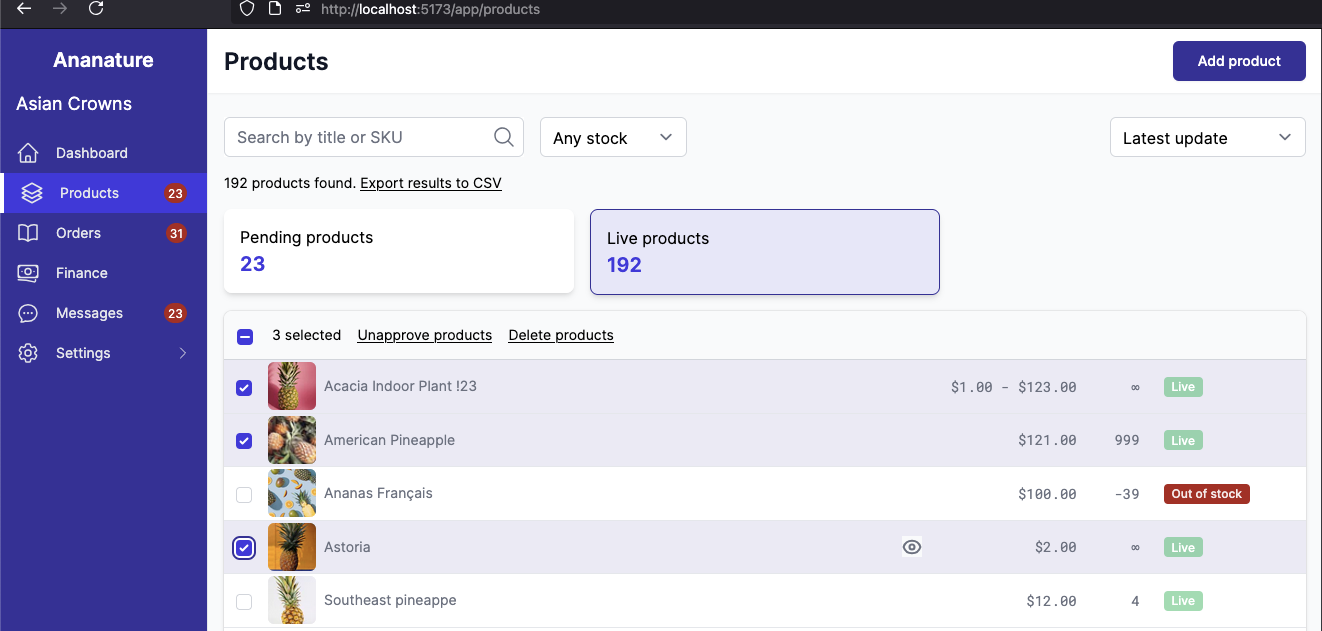The width and height of the screenshot is (1322, 631).
Task: Click the Settings gear icon
Action: tap(27, 352)
